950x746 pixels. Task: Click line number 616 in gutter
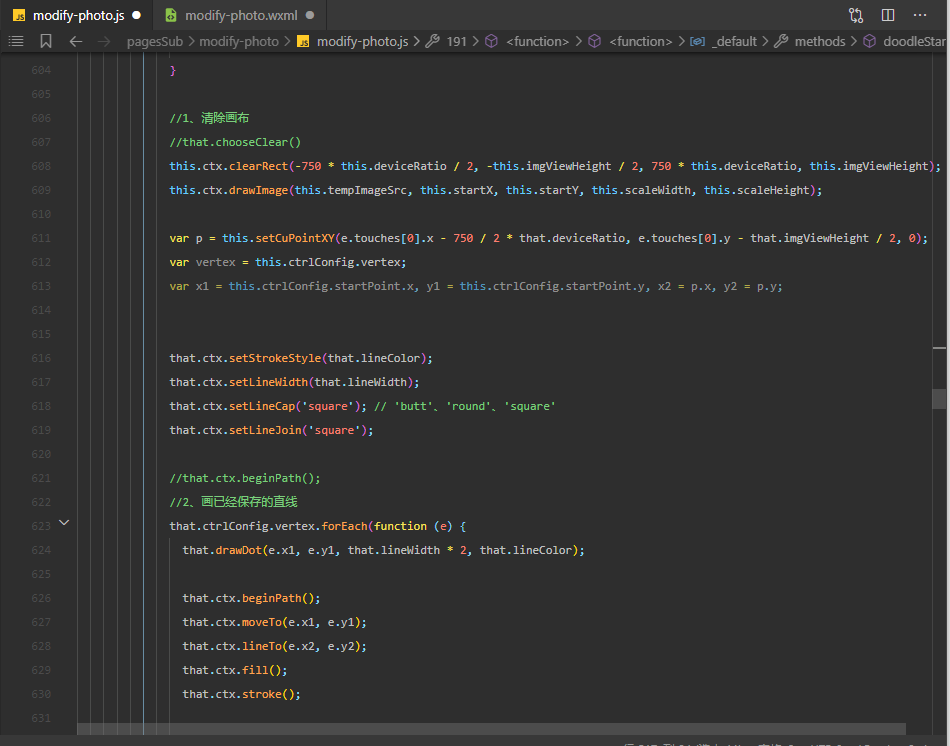tap(41, 358)
